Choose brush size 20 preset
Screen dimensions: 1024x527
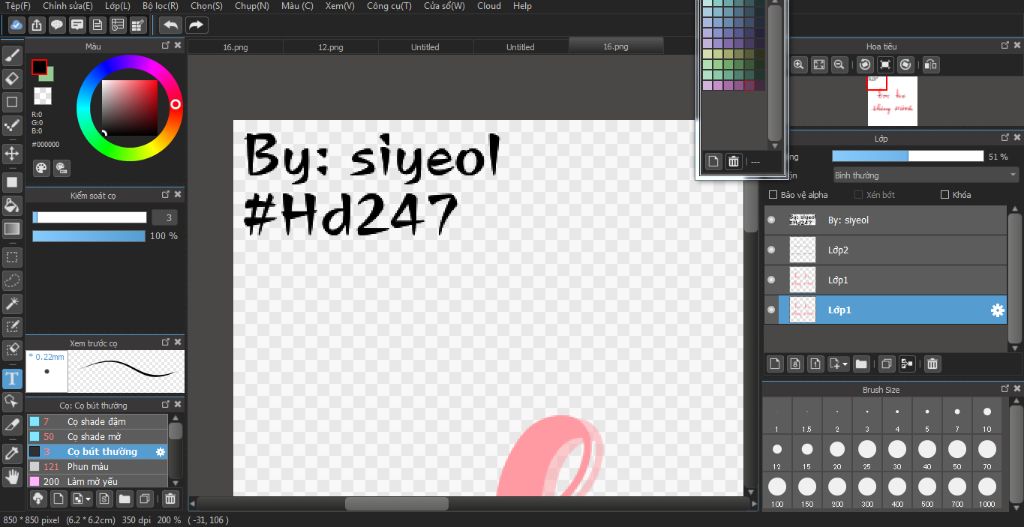[x=837, y=453]
